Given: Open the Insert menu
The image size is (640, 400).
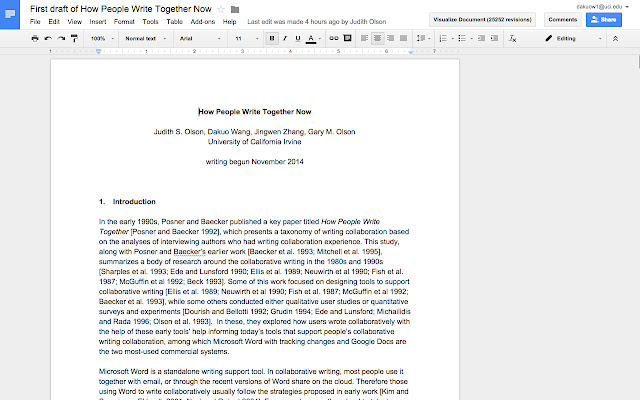Looking at the screenshot, I should (98, 22).
